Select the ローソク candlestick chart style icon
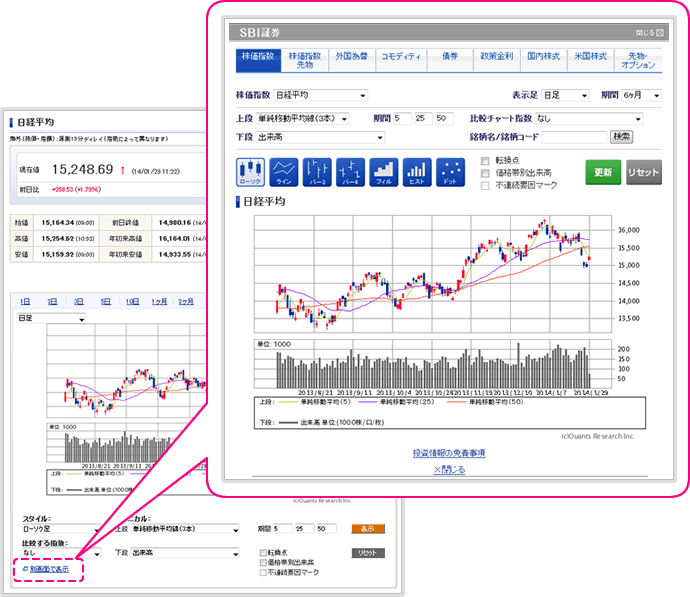Screen dimensions: 690x597 250,172
